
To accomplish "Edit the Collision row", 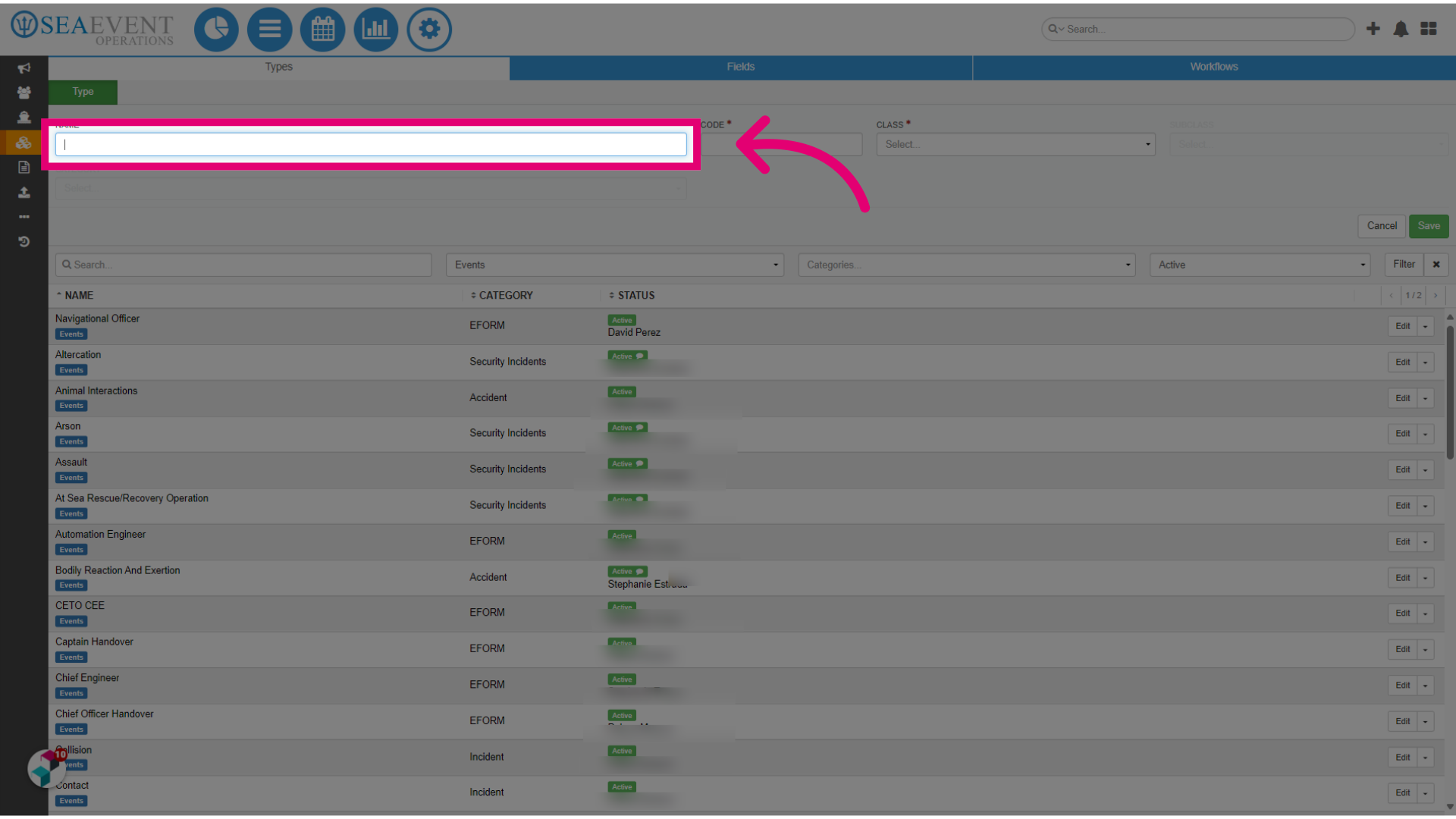I will point(1402,758).
